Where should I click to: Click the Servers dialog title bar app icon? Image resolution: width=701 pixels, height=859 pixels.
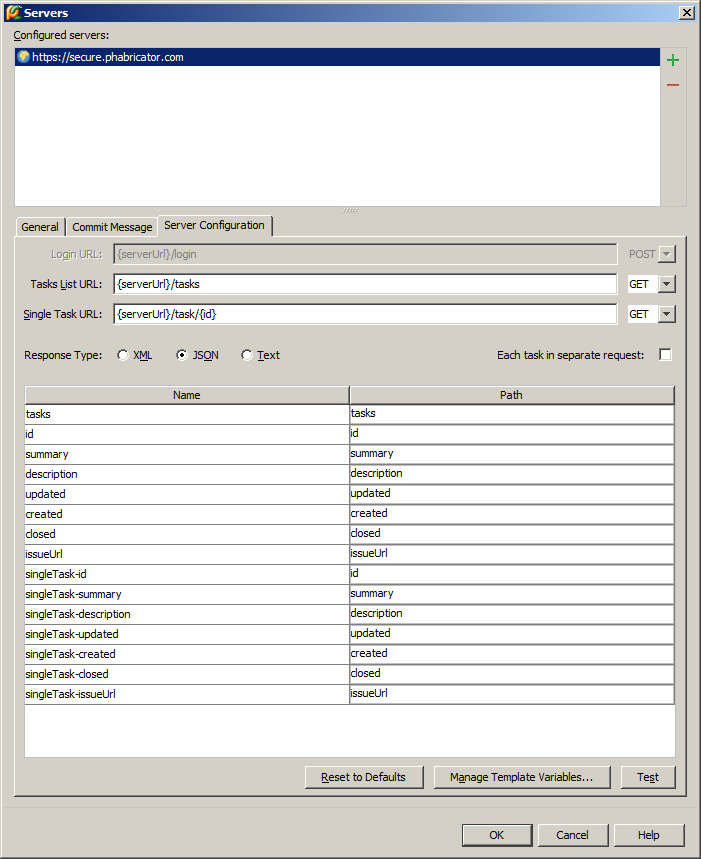pyautogui.click(x=13, y=12)
